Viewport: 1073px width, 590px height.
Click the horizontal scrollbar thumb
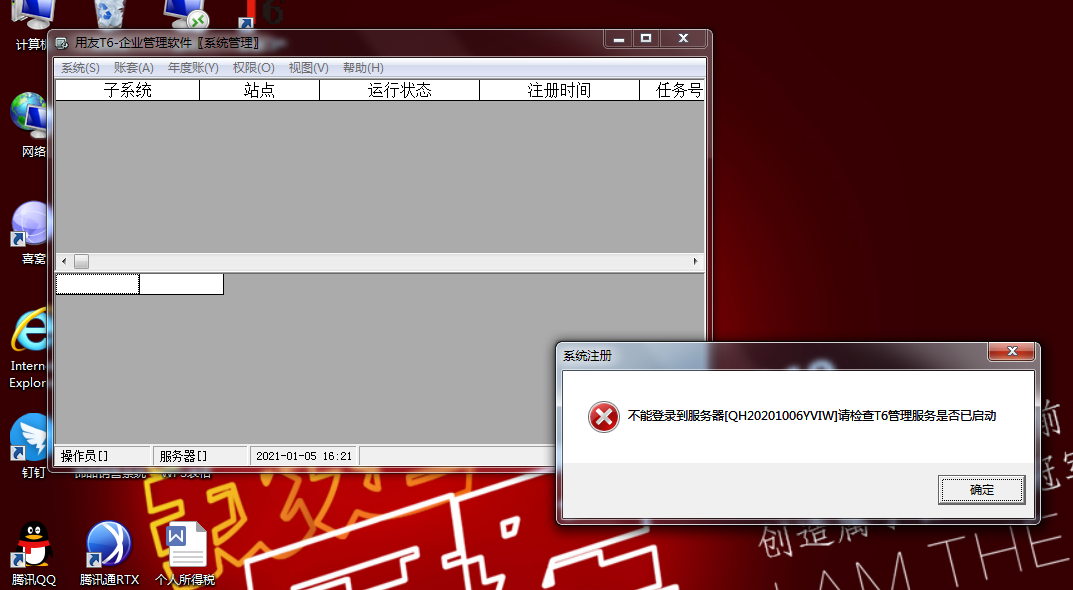point(81,261)
